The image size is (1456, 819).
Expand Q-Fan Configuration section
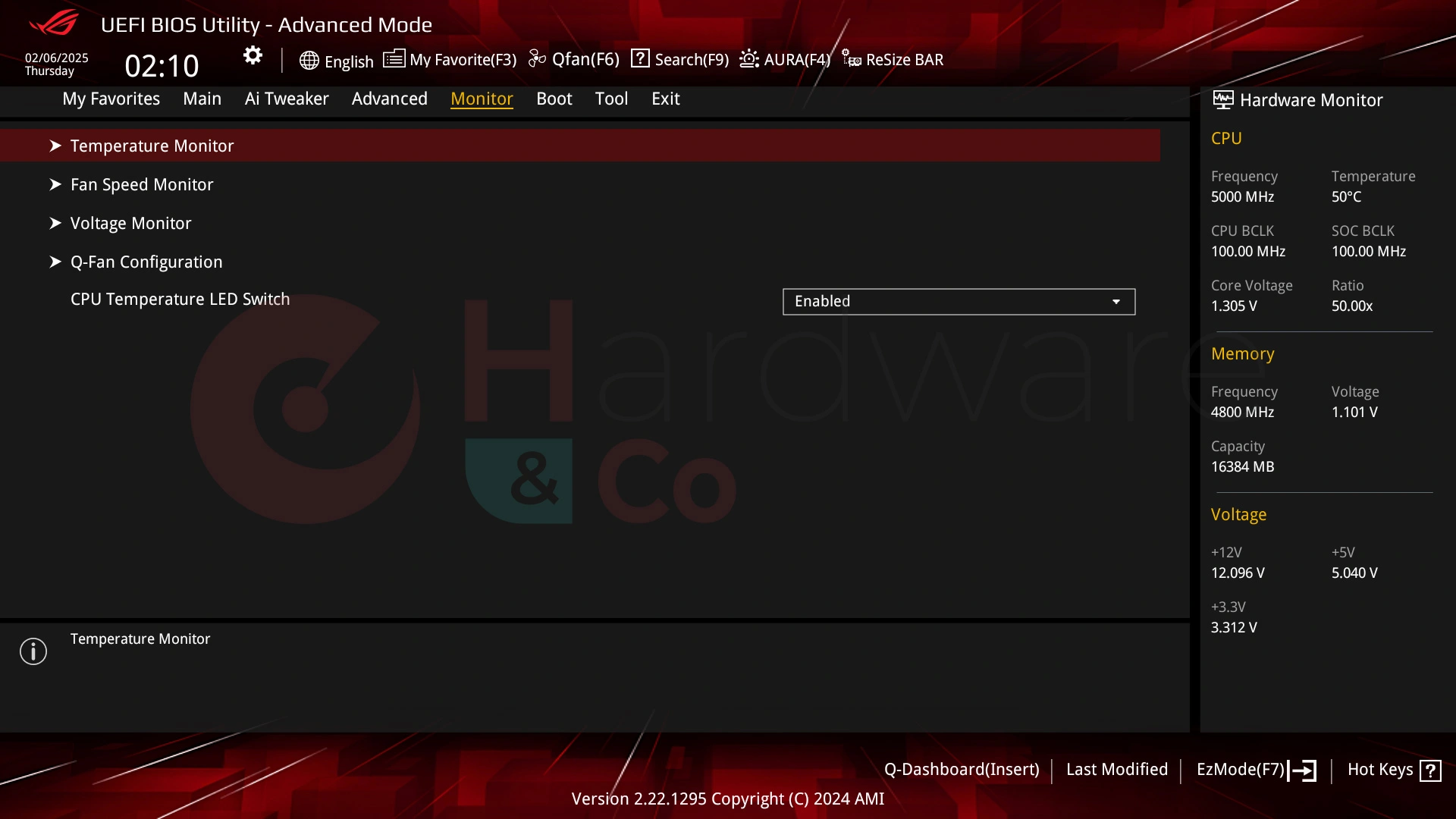pos(146,261)
